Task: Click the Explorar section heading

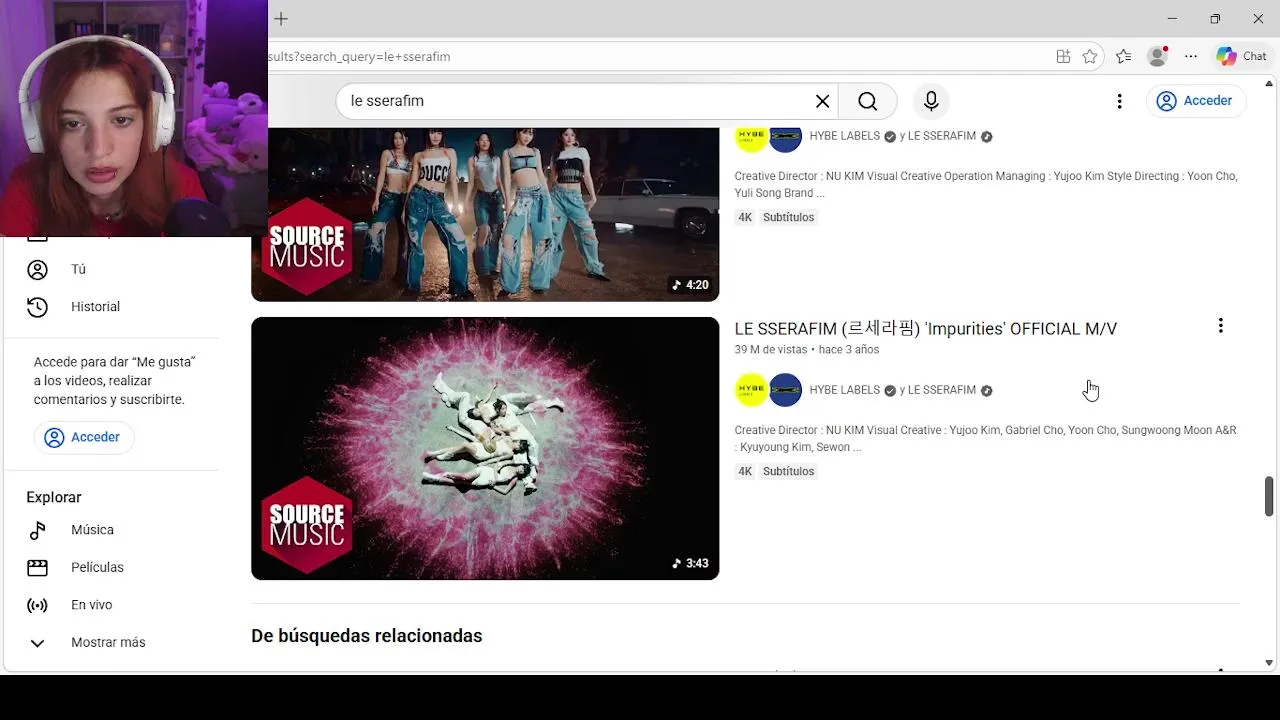Action: pos(54,497)
